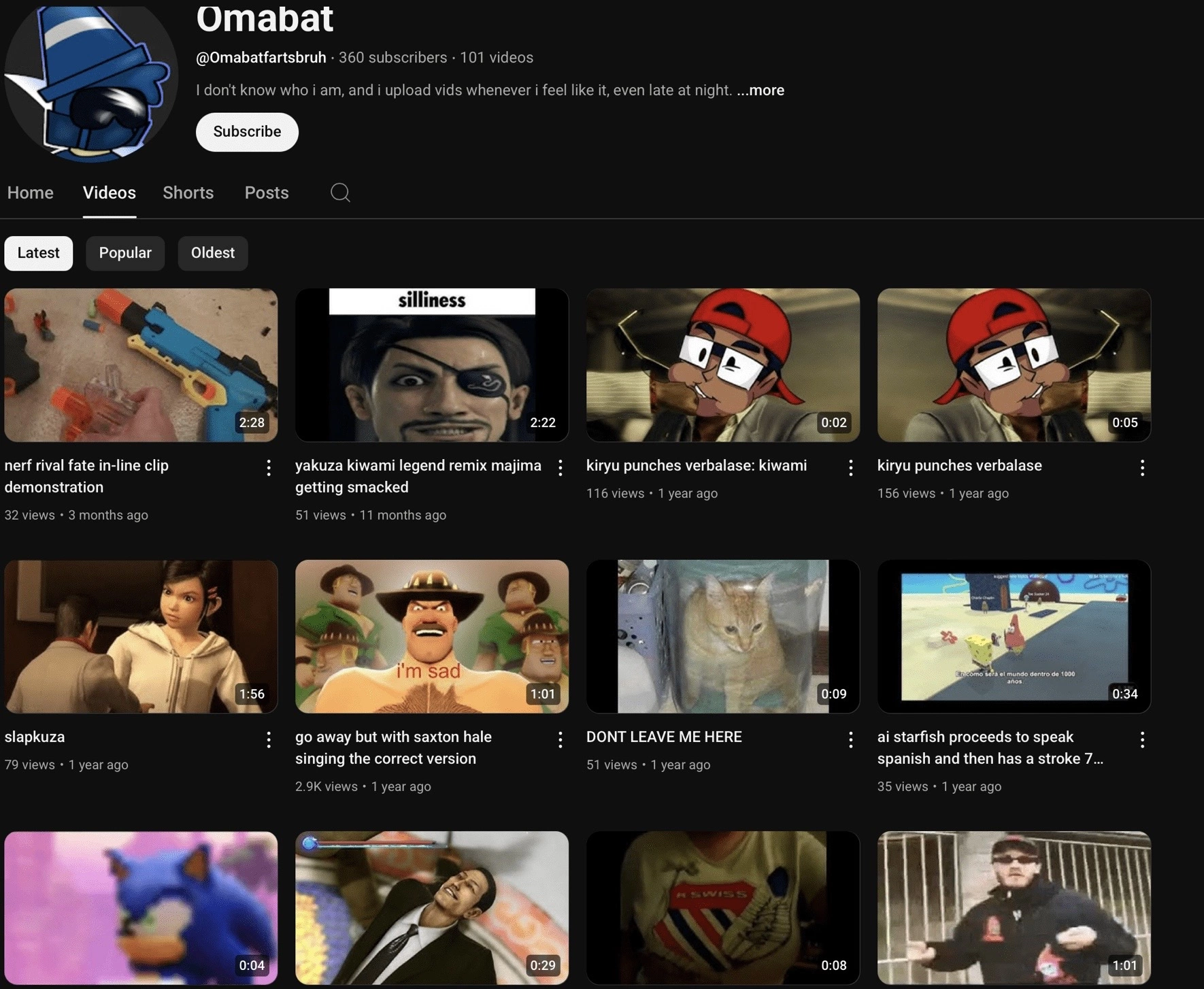Open options menu for slapkuza video

pyautogui.click(x=269, y=739)
